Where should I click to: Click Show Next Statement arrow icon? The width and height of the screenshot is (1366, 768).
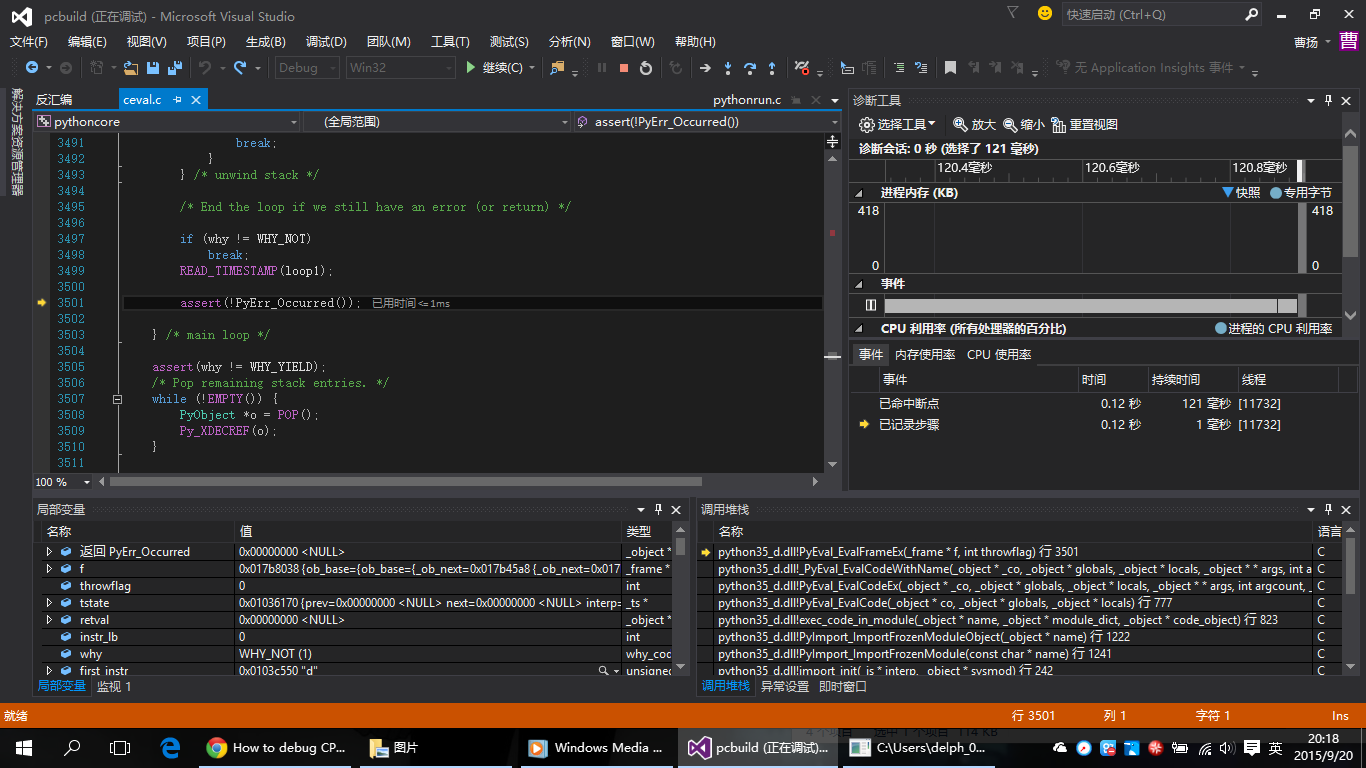(705, 68)
